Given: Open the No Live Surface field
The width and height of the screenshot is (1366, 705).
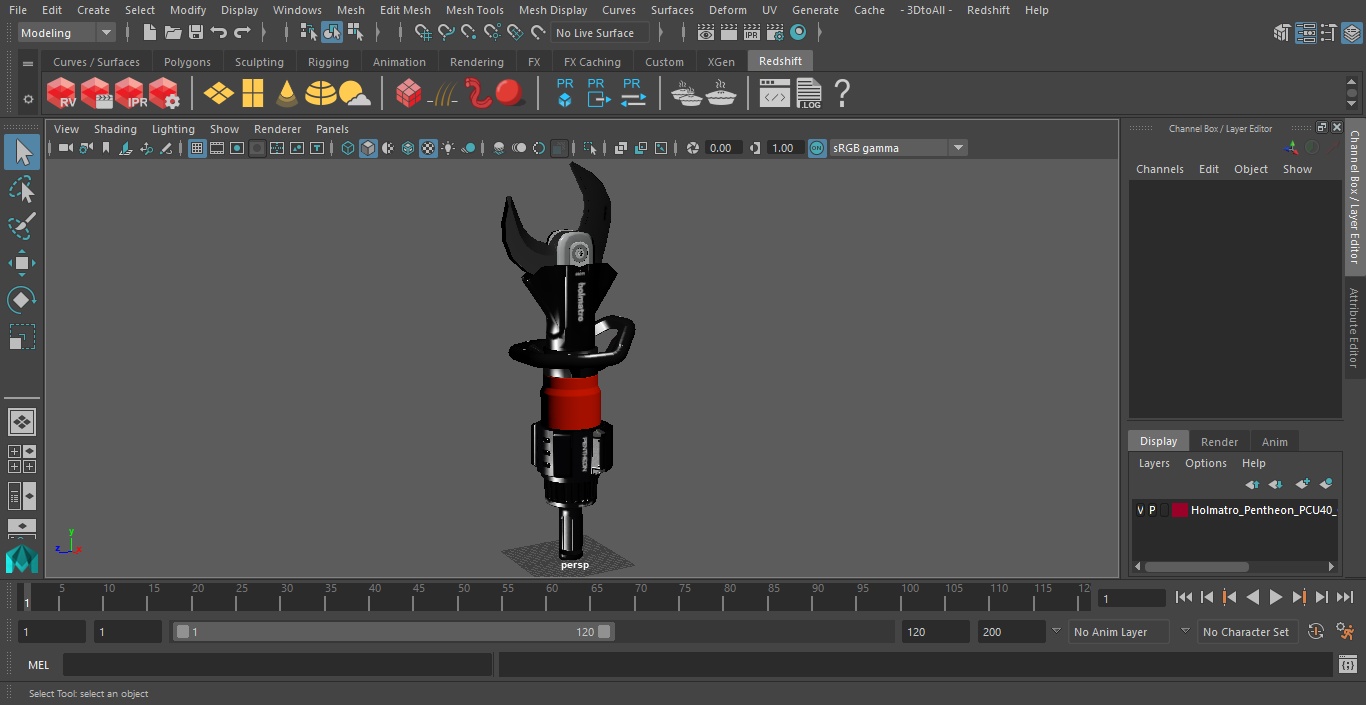Looking at the screenshot, I should point(600,33).
